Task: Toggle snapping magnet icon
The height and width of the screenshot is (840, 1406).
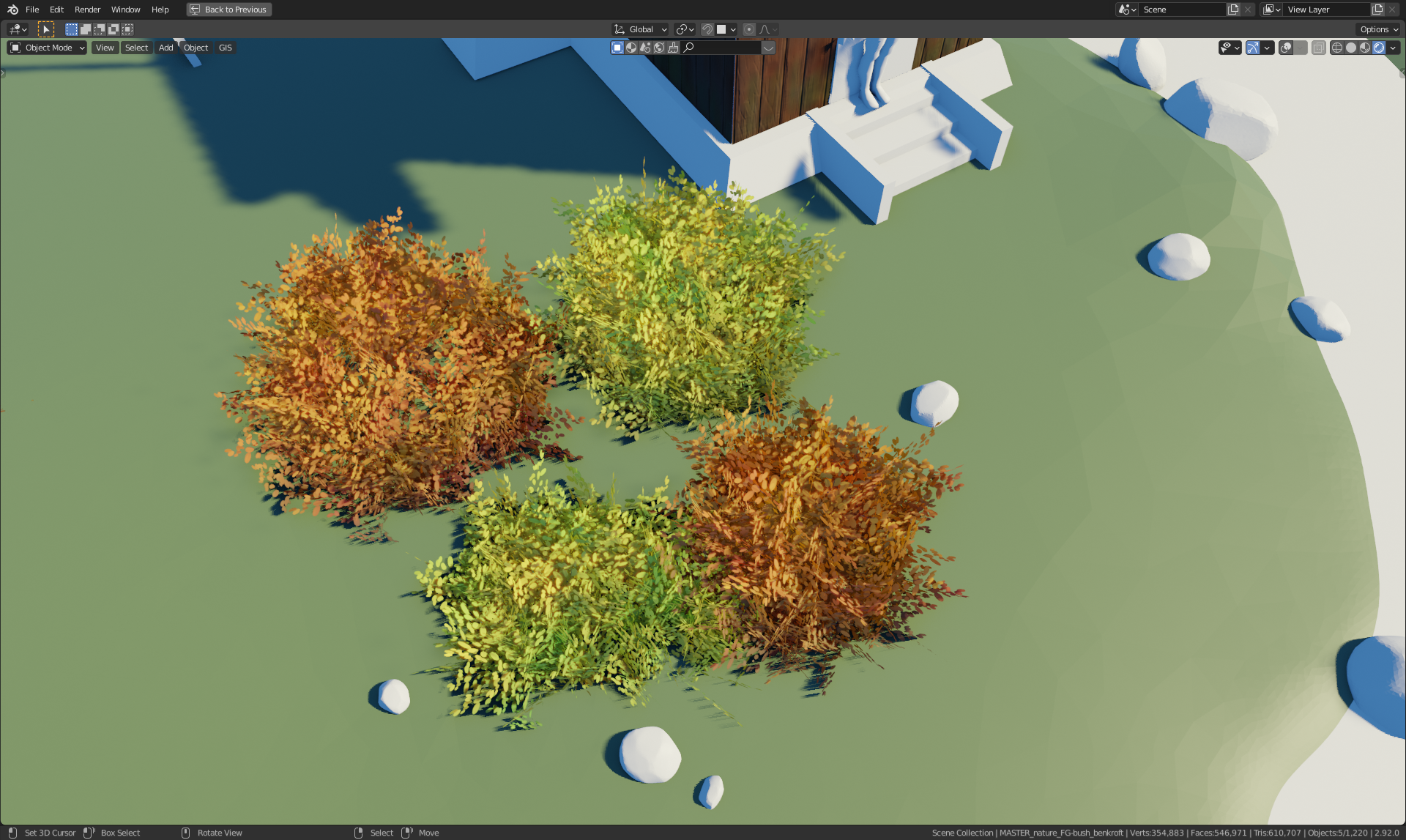Action: 707,29
